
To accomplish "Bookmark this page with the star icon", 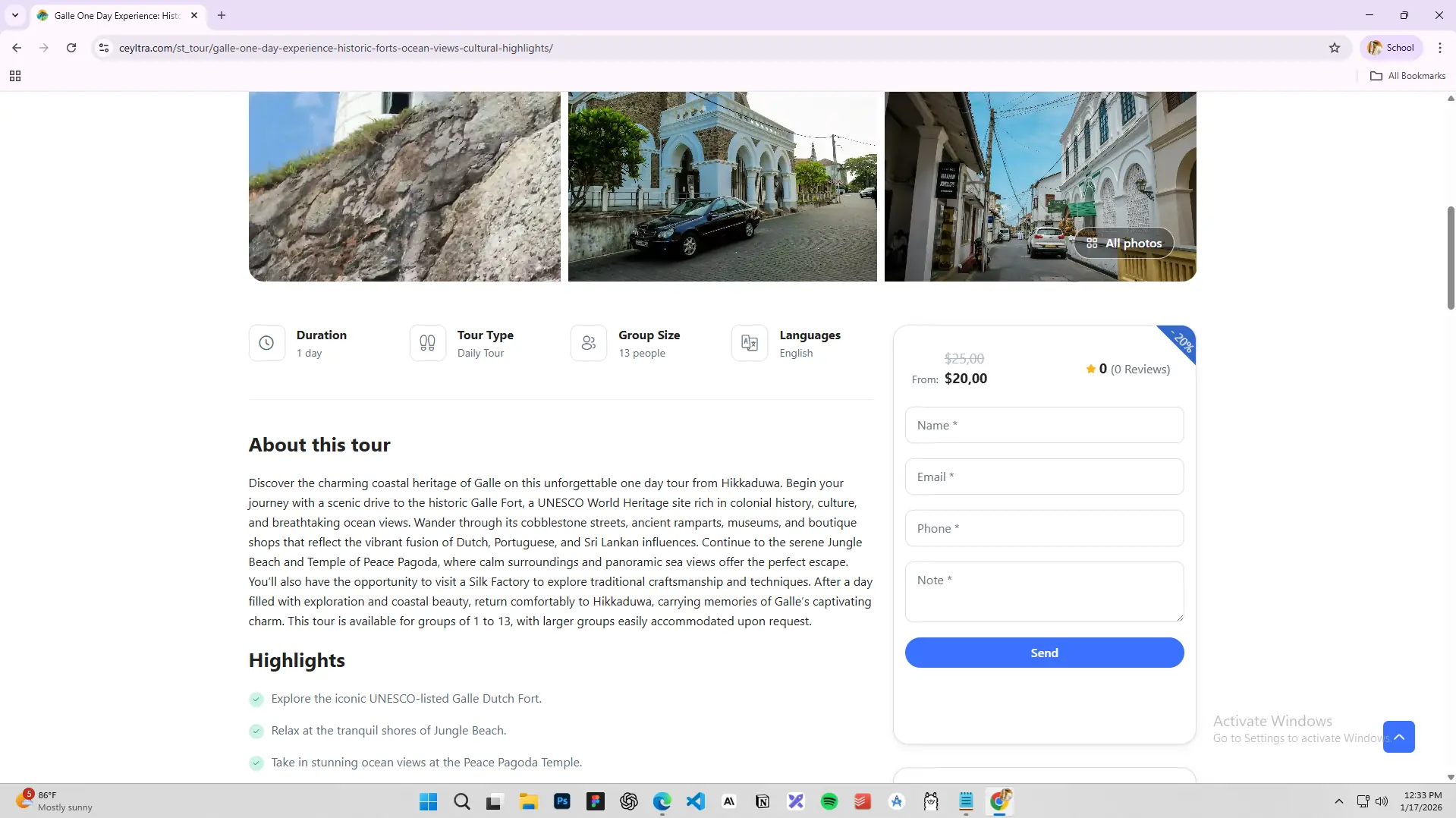I will (1335, 48).
